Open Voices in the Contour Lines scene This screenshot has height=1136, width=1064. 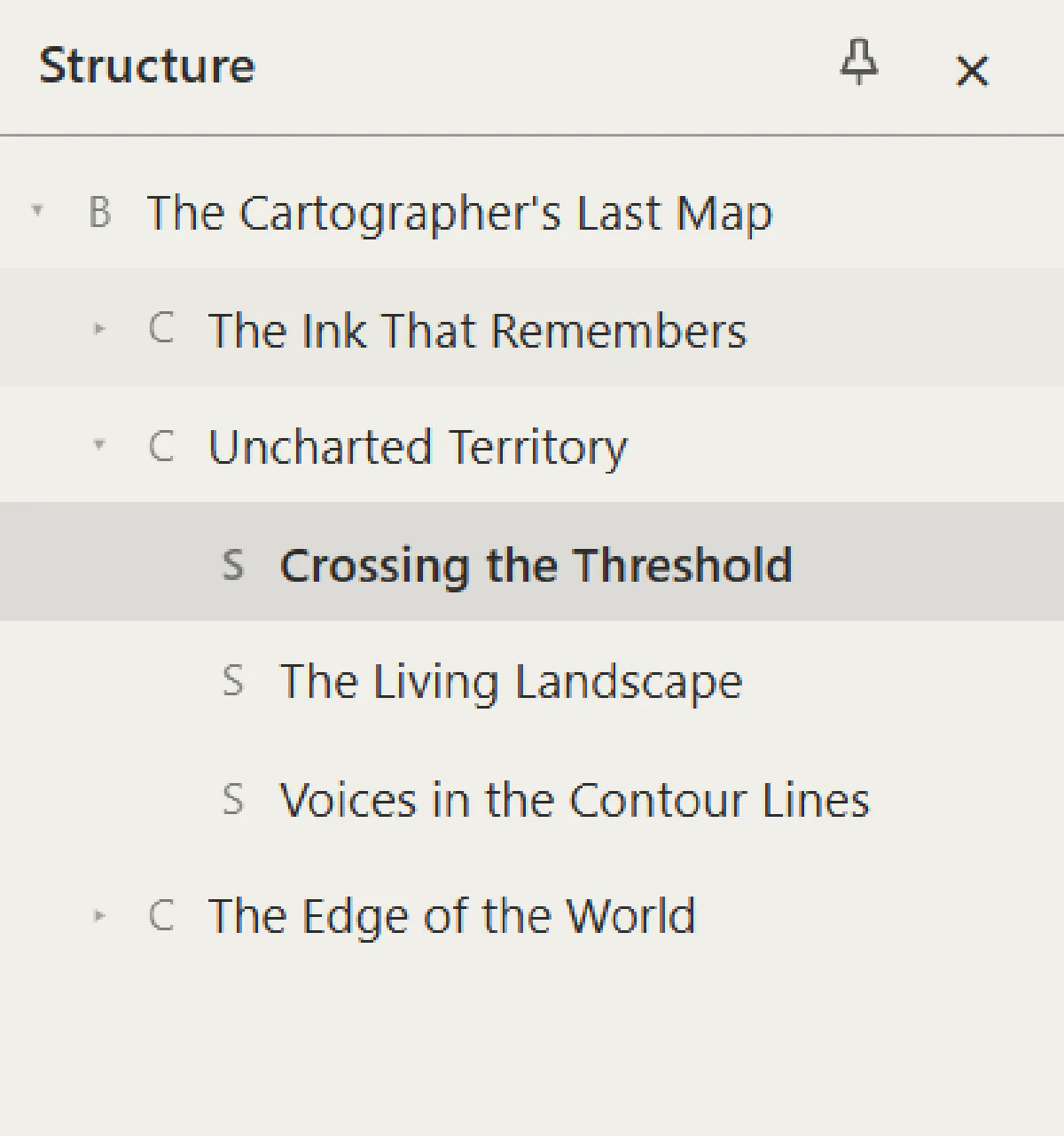click(575, 799)
